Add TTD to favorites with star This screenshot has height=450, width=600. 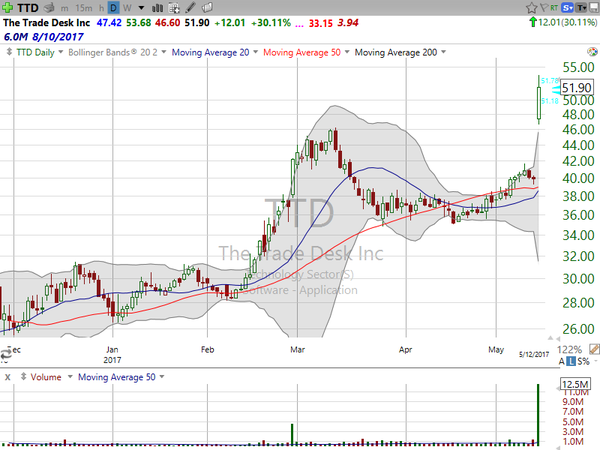532,8
